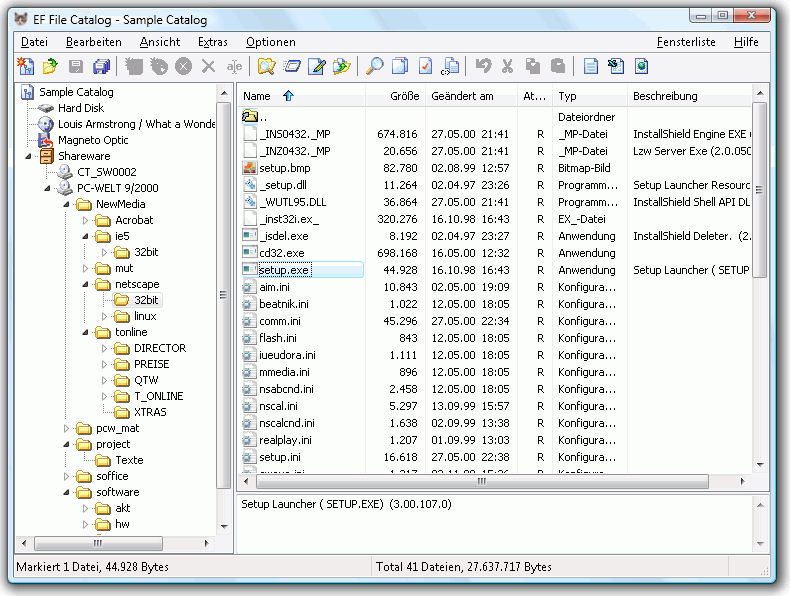Click the checked document toolbar icon
790x596 pixels.
(x=426, y=67)
